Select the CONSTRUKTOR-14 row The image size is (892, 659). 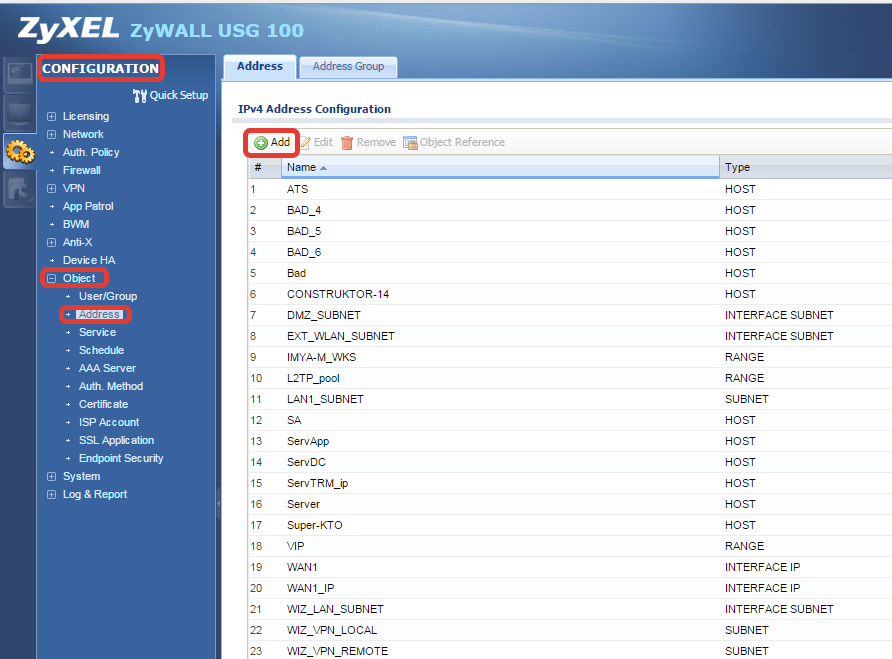[570, 294]
